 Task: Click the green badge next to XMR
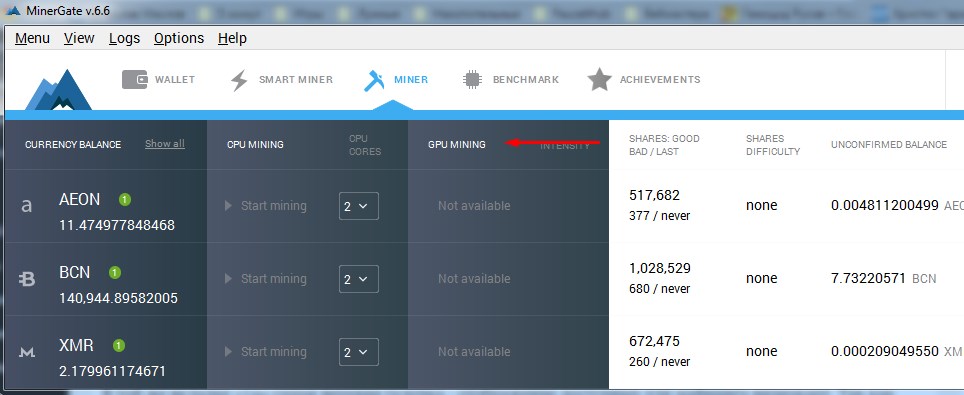tap(119, 345)
